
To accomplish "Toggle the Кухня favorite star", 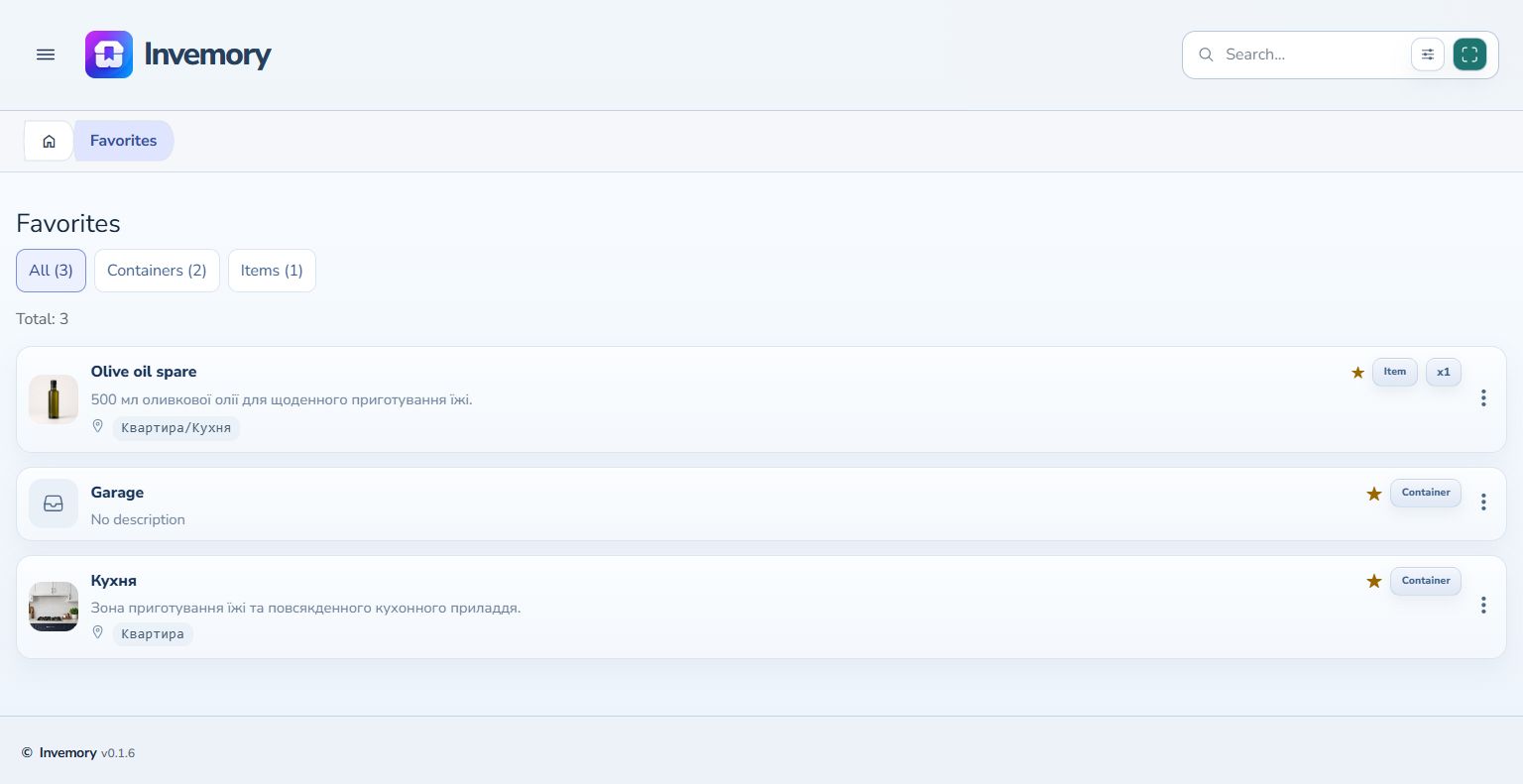I will point(1374,582).
